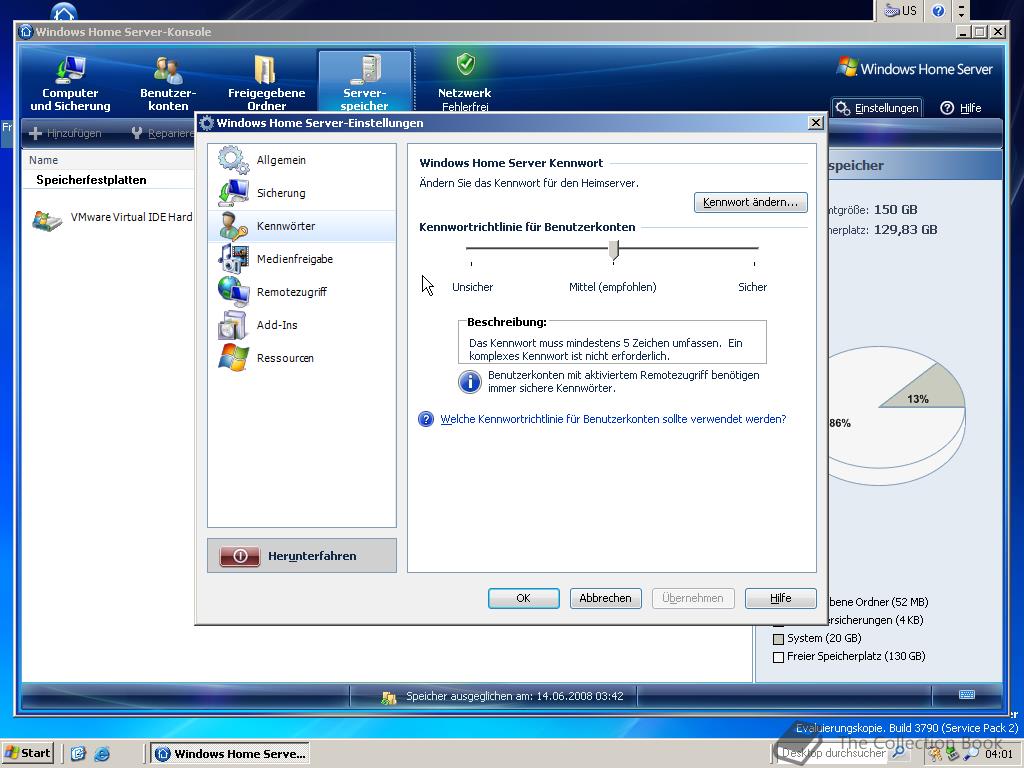Click the keyboard icon in console status bar

click(x=967, y=694)
